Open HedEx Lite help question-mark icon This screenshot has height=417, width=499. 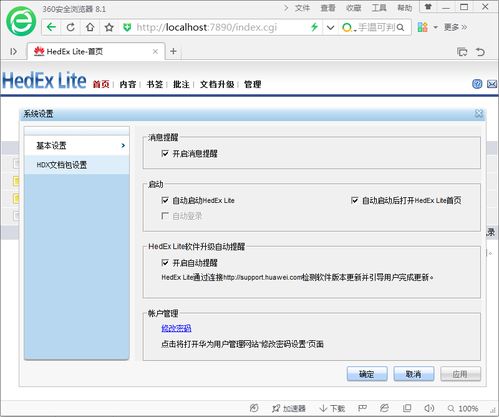tap(477, 84)
